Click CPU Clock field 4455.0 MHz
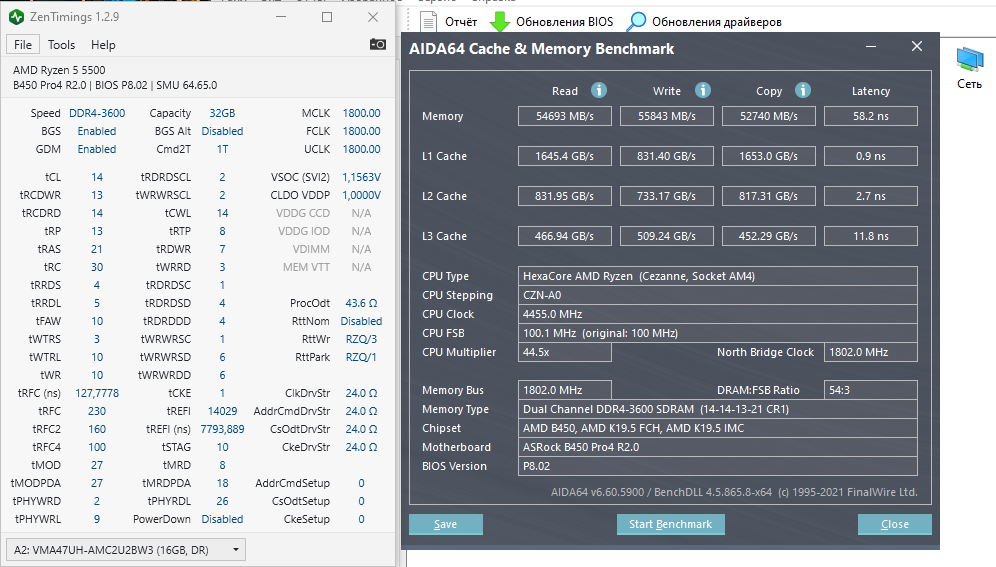The height and width of the screenshot is (567, 996). click(718, 314)
